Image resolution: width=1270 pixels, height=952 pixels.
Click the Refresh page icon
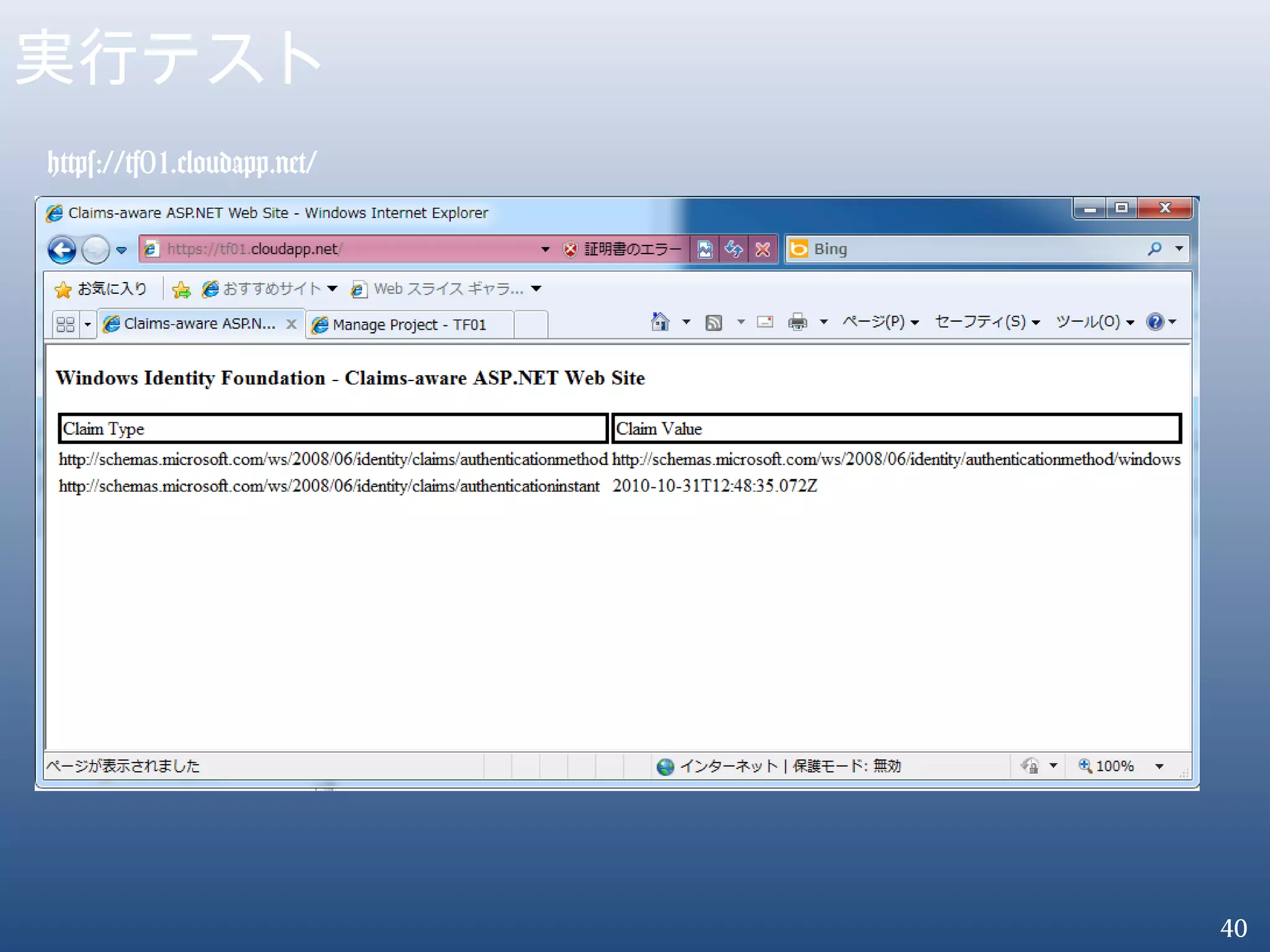point(734,249)
